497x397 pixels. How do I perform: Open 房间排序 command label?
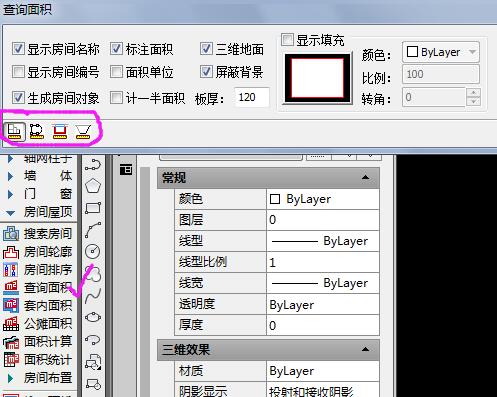pyautogui.click(x=48, y=270)
